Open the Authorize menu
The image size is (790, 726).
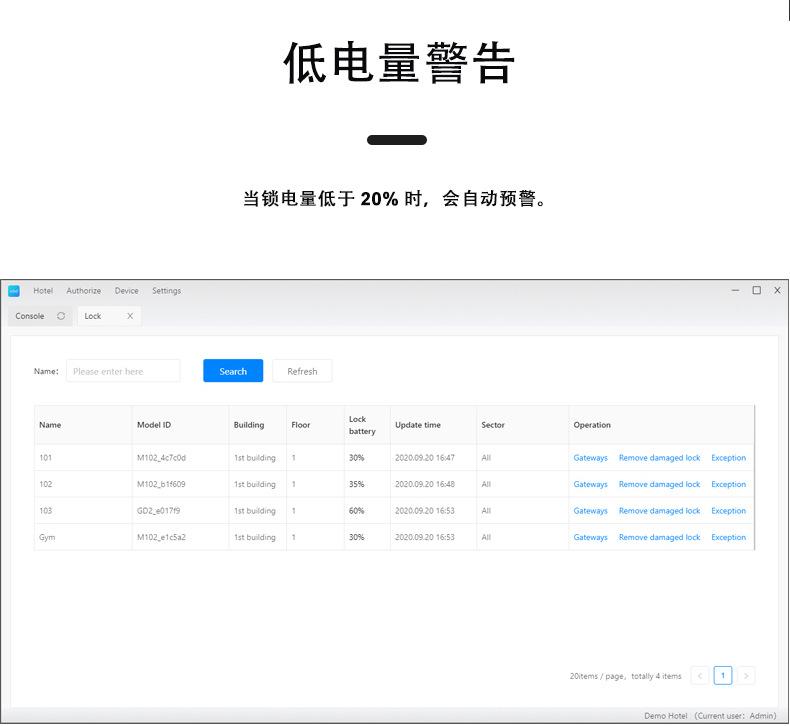(x=84, y=291)
